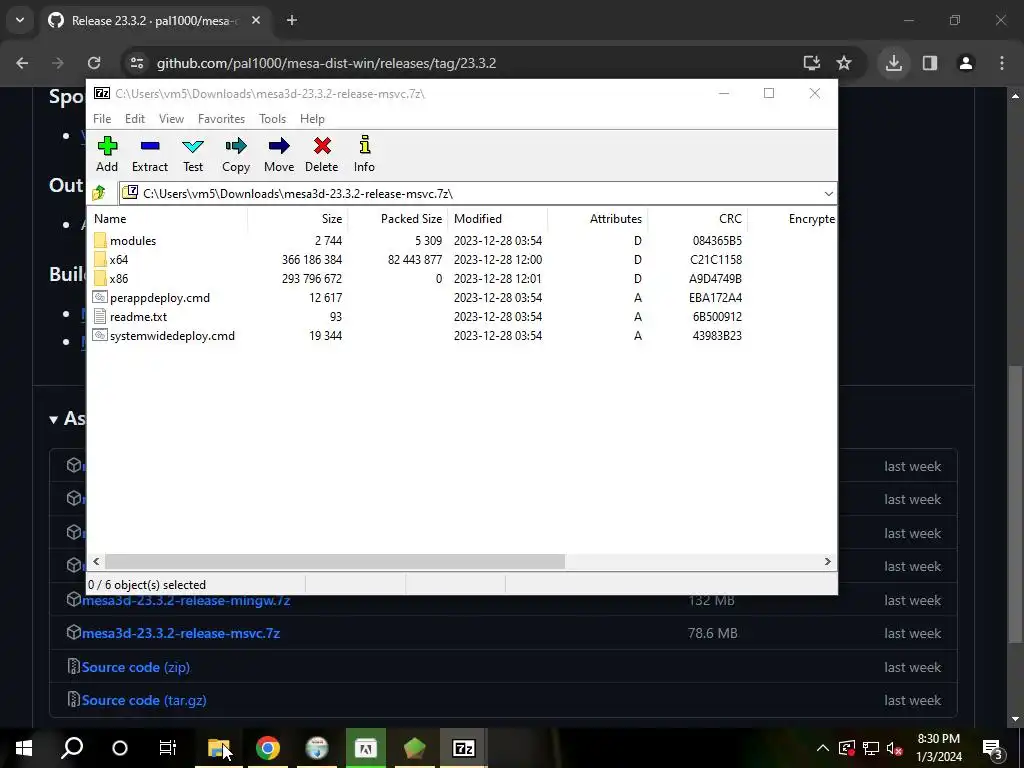
Task: Select the modules folder icon
Action: [100, 240]
